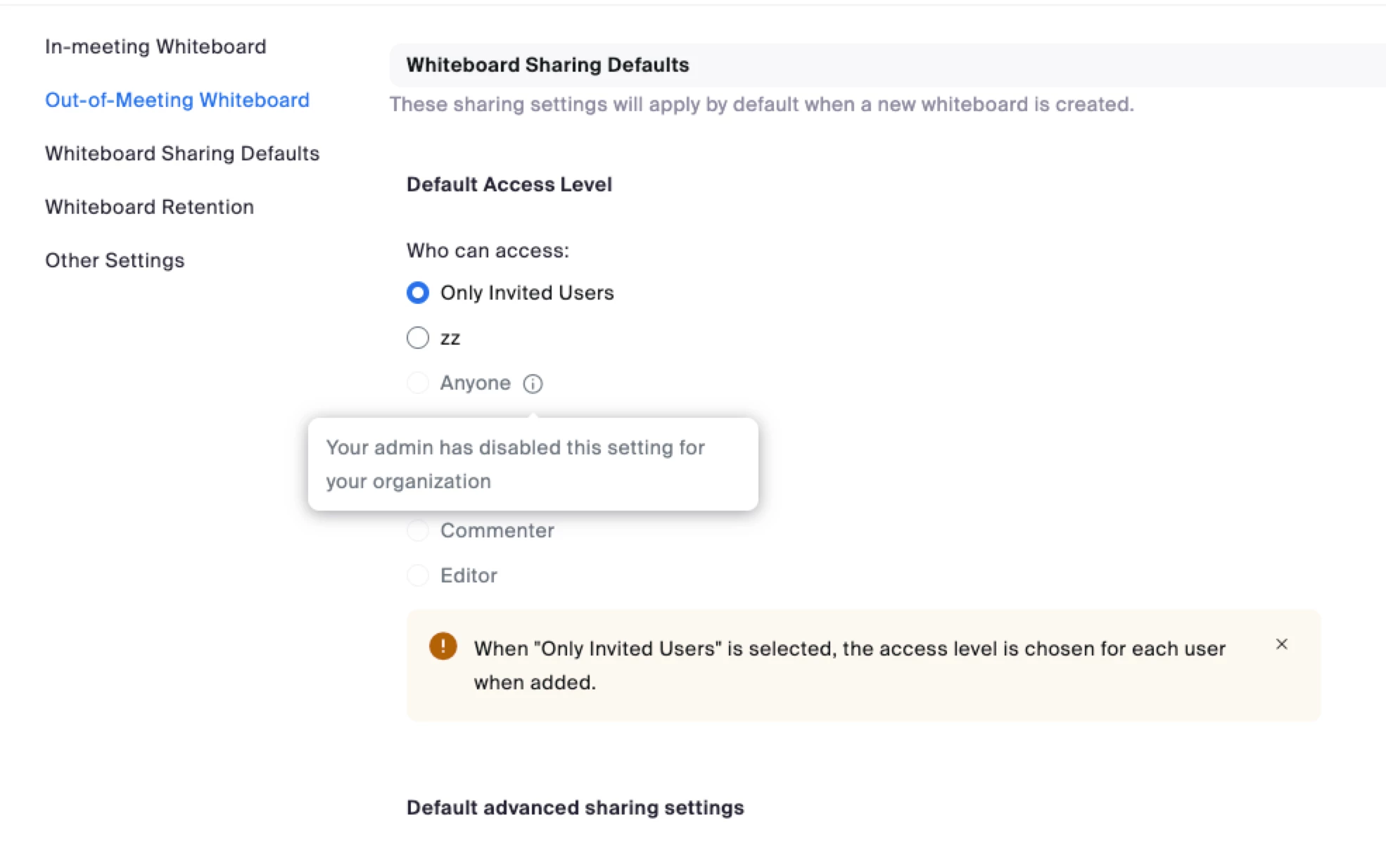
Task: Click the Default Access Level heading
Action: click(x=509, y=184)
